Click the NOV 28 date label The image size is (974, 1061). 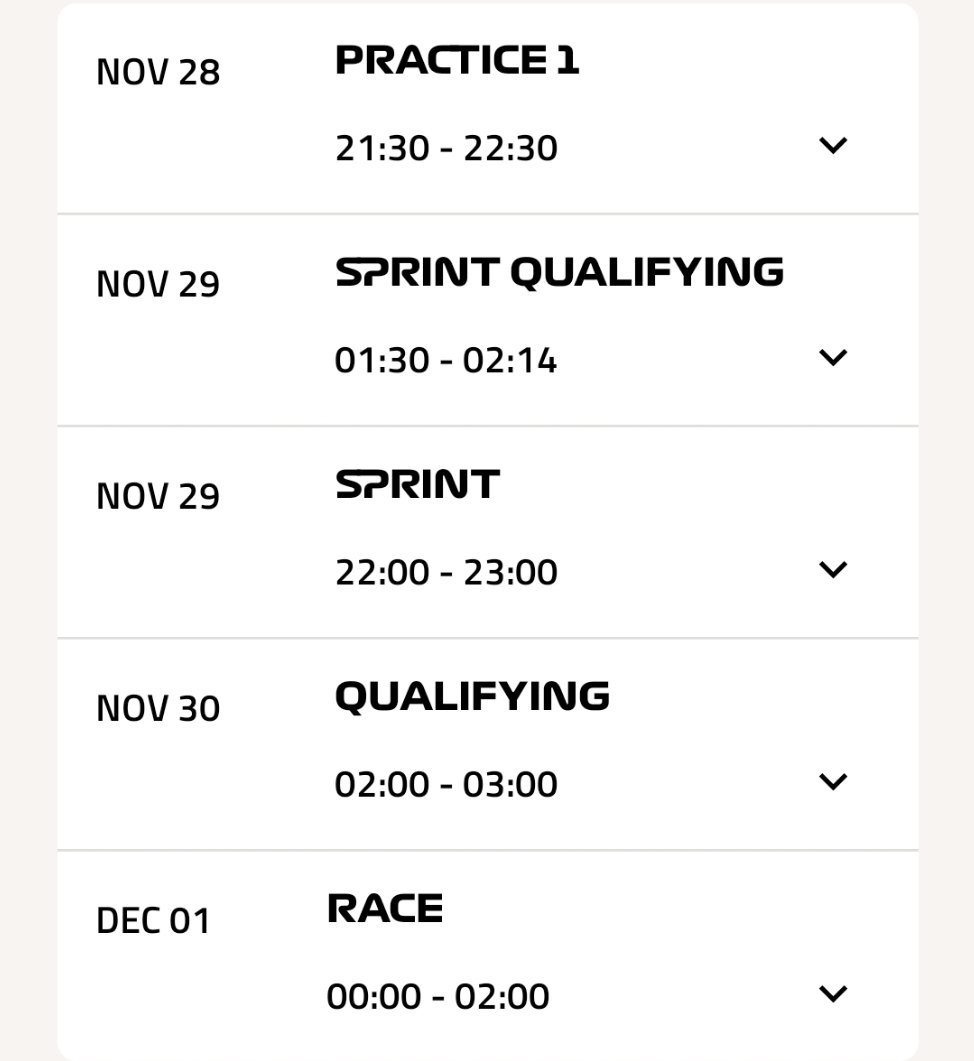[158, 73]
